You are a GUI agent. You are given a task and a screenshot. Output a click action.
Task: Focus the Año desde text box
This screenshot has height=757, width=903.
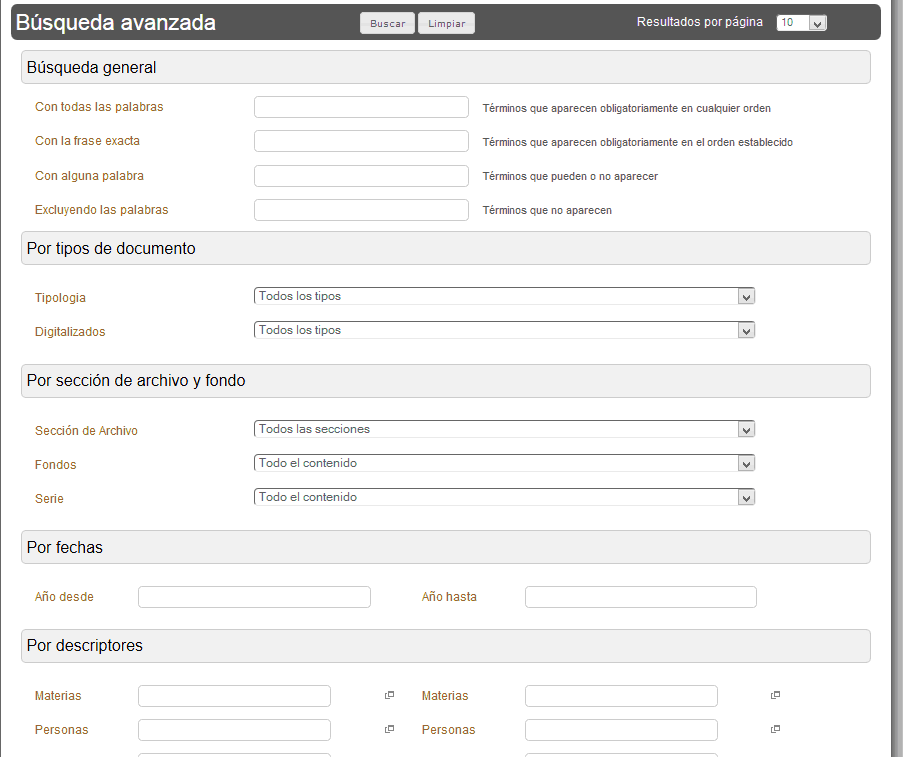click(254, 597)
